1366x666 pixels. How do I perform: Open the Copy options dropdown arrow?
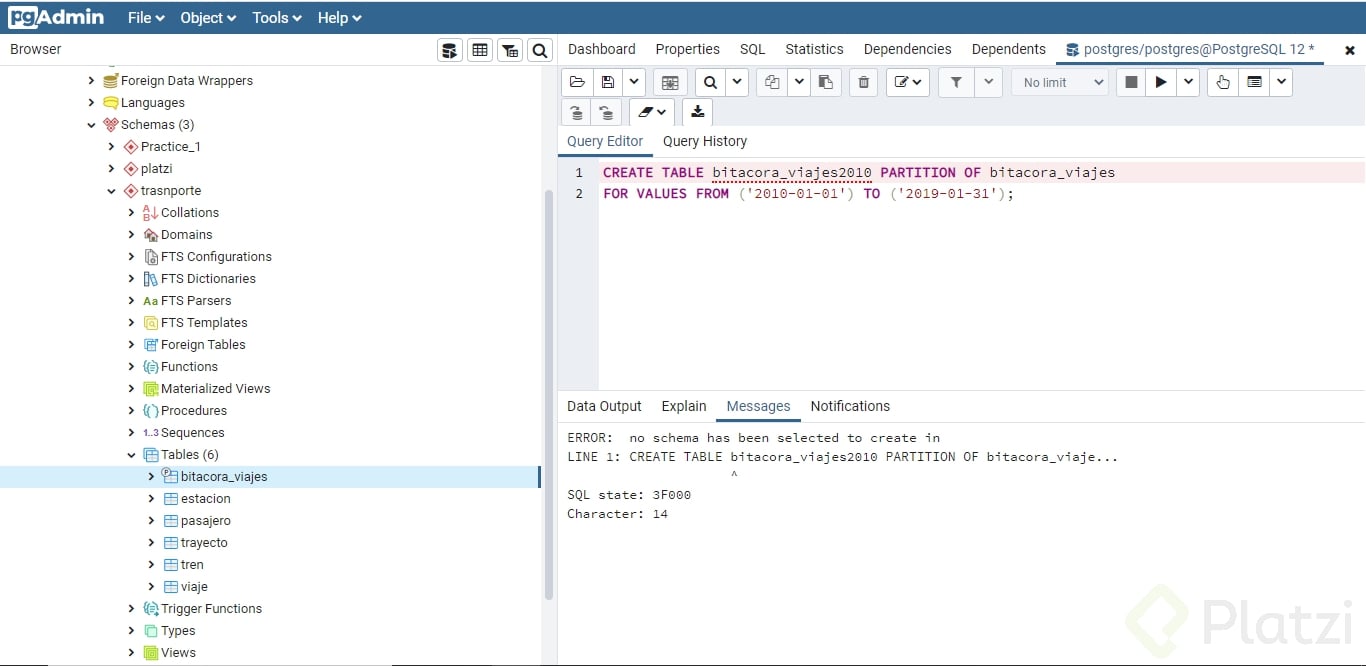(x=798, y=82)
